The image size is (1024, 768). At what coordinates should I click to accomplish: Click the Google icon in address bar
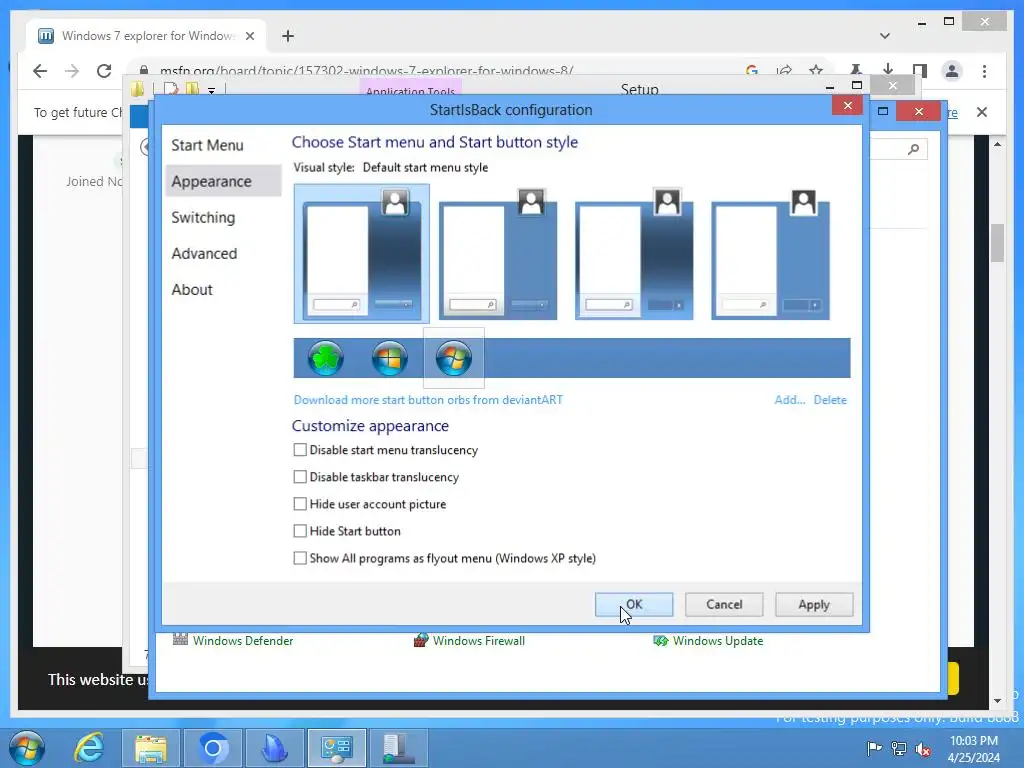pos(752,70)
